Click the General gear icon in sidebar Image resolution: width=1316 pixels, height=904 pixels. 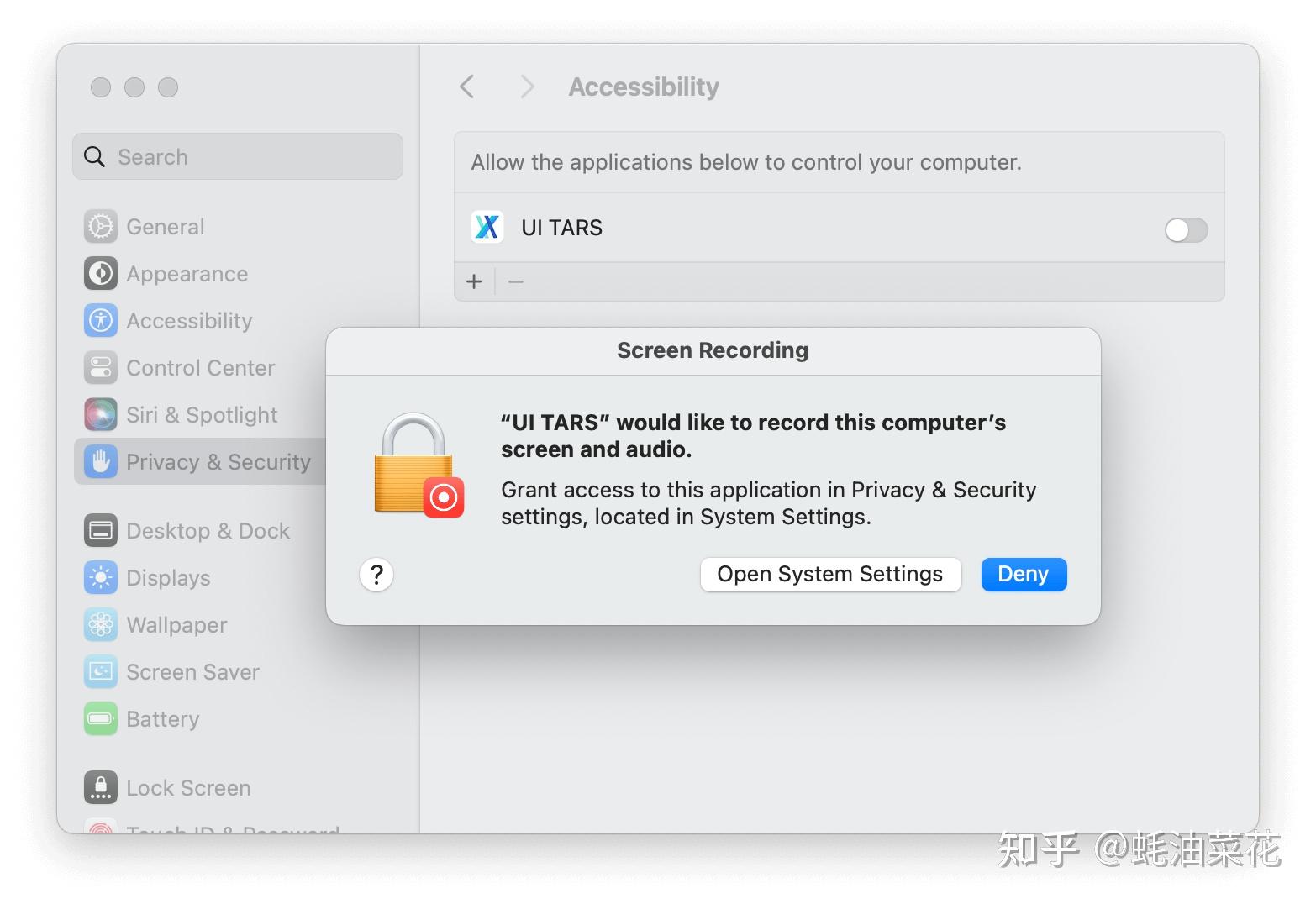[101, 227]
